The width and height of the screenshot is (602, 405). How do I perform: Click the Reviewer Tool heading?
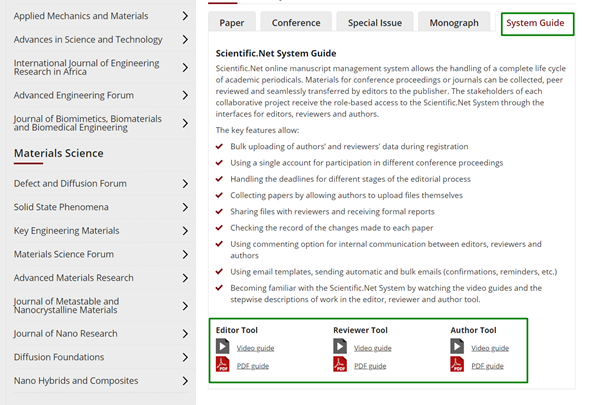coord(361,330)
